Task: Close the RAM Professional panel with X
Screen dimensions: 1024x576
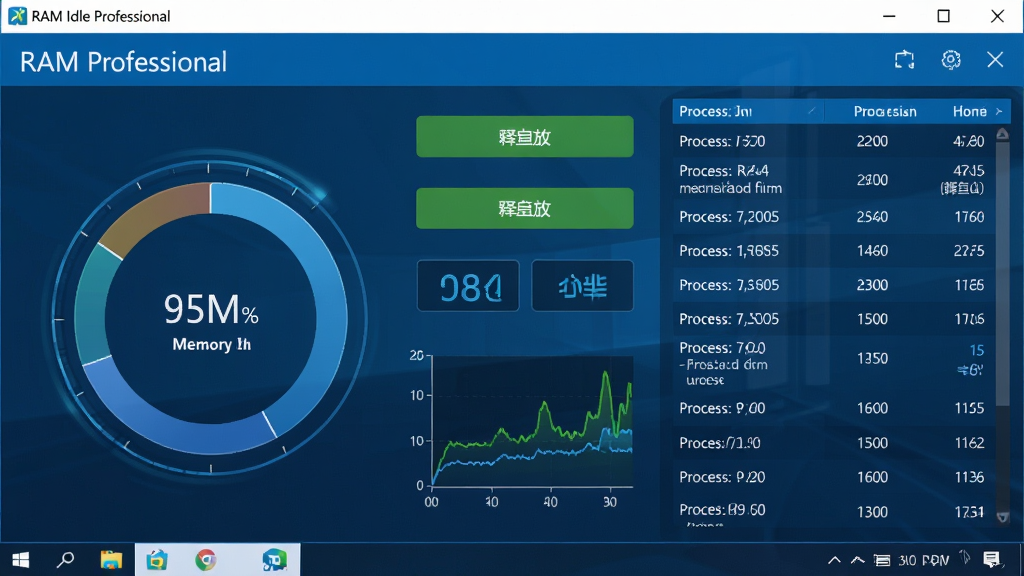Action: 995,60
